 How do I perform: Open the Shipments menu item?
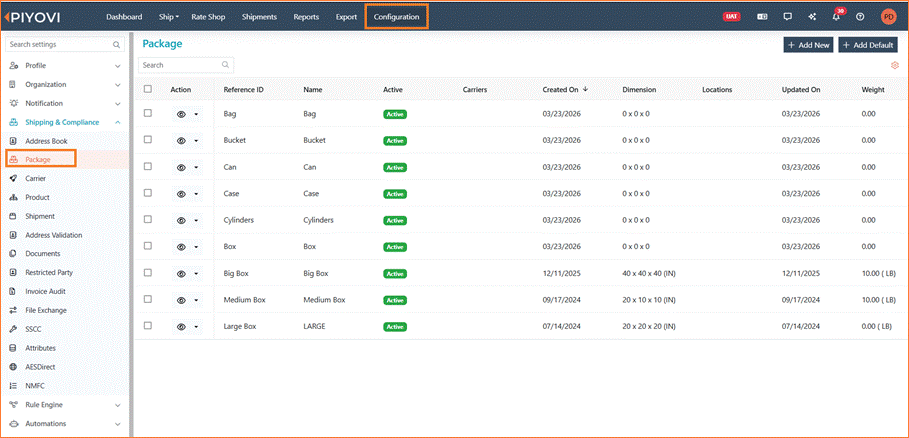[x=259, y=17]
